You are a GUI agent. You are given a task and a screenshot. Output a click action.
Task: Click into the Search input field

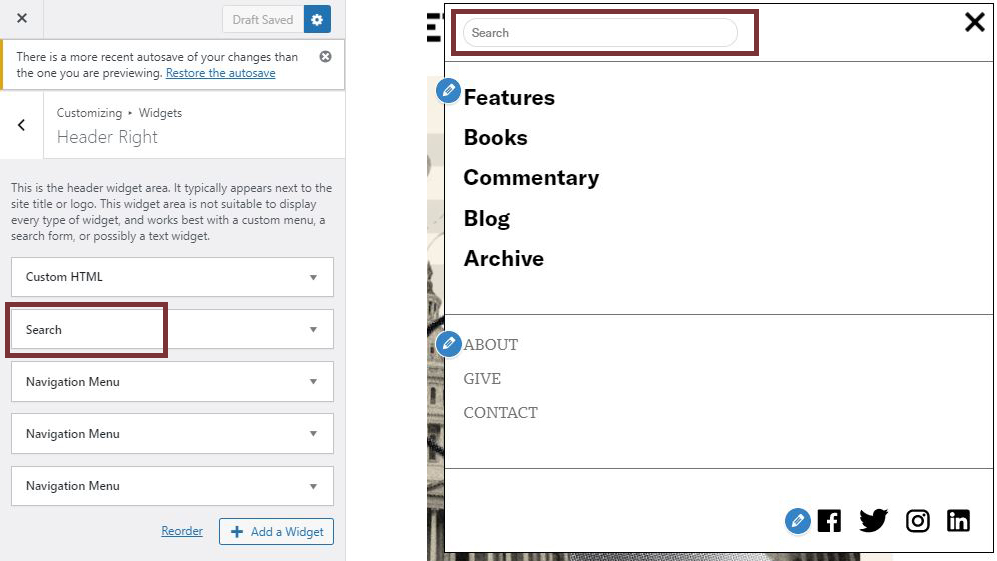[600, 33]
